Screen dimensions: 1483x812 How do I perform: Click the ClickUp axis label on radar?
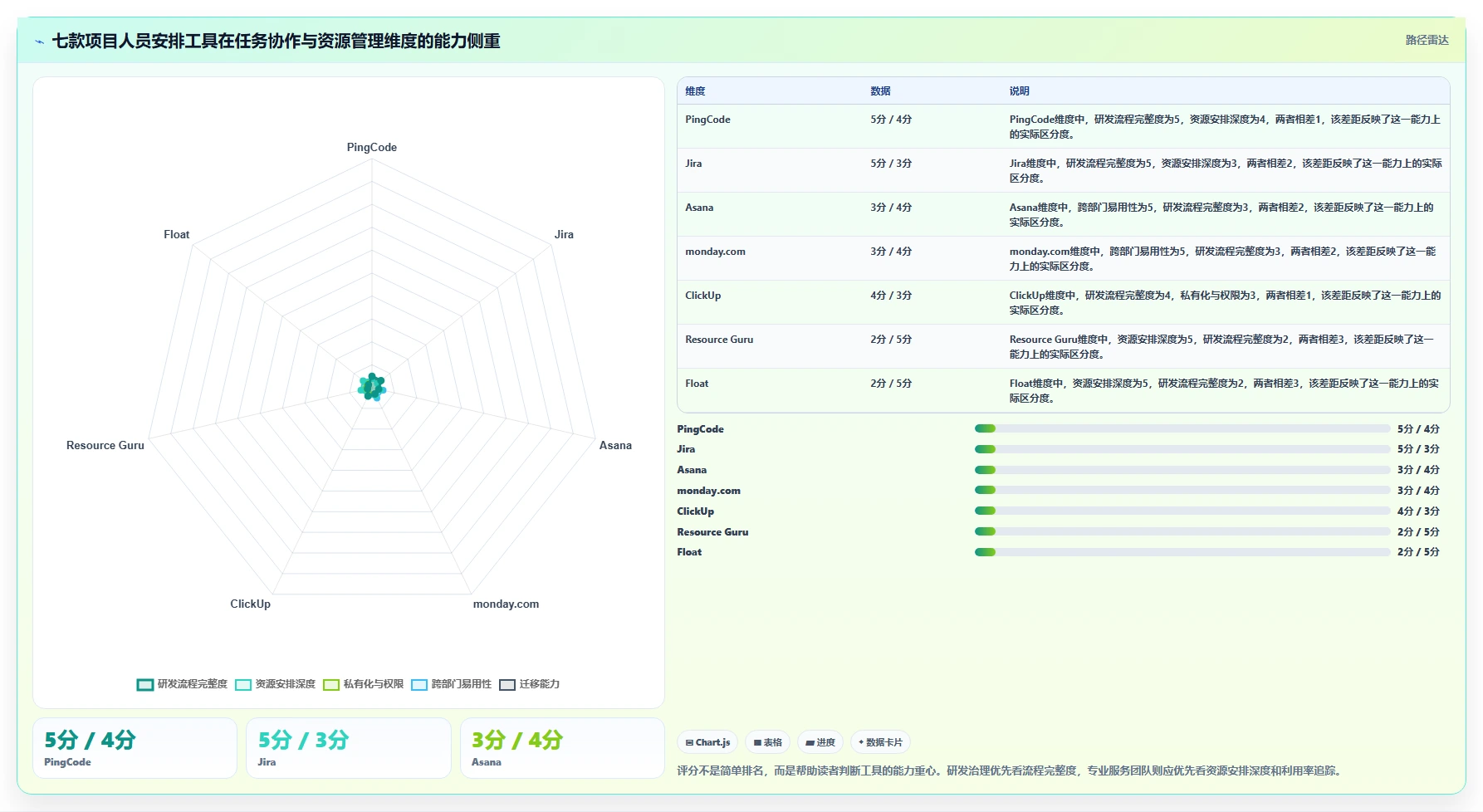[x=250, y=604]
